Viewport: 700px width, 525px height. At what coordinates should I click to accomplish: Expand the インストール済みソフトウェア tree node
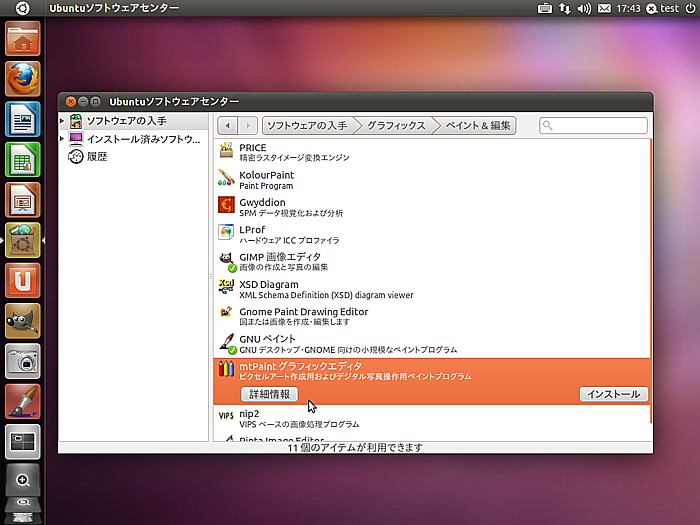(x=62, y=139)
